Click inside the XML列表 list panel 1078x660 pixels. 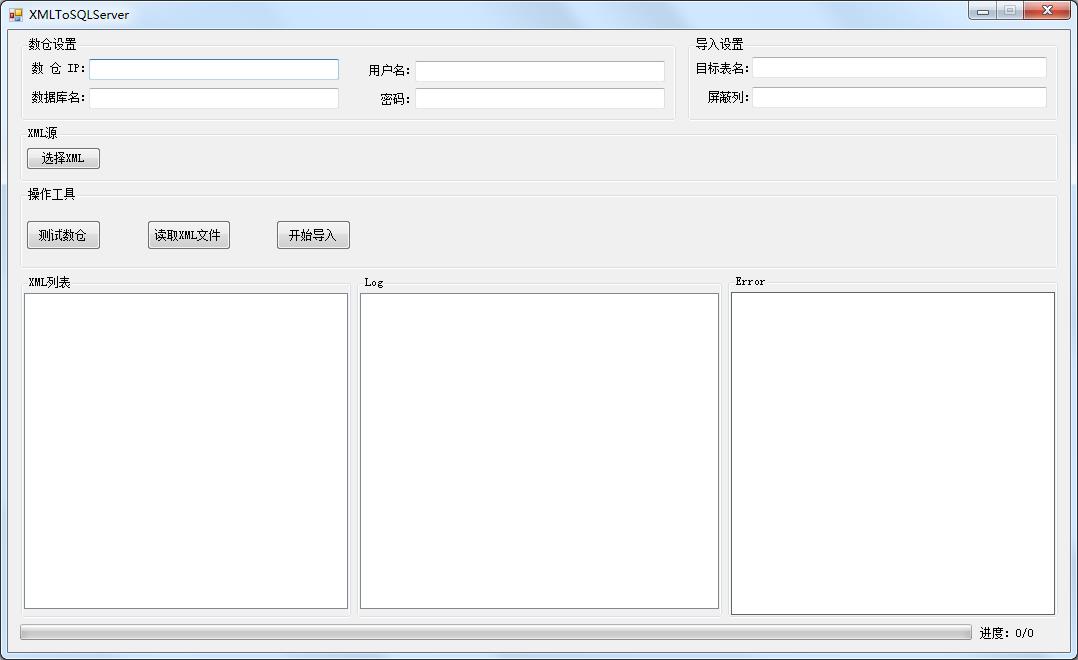(x=185, y=450)
